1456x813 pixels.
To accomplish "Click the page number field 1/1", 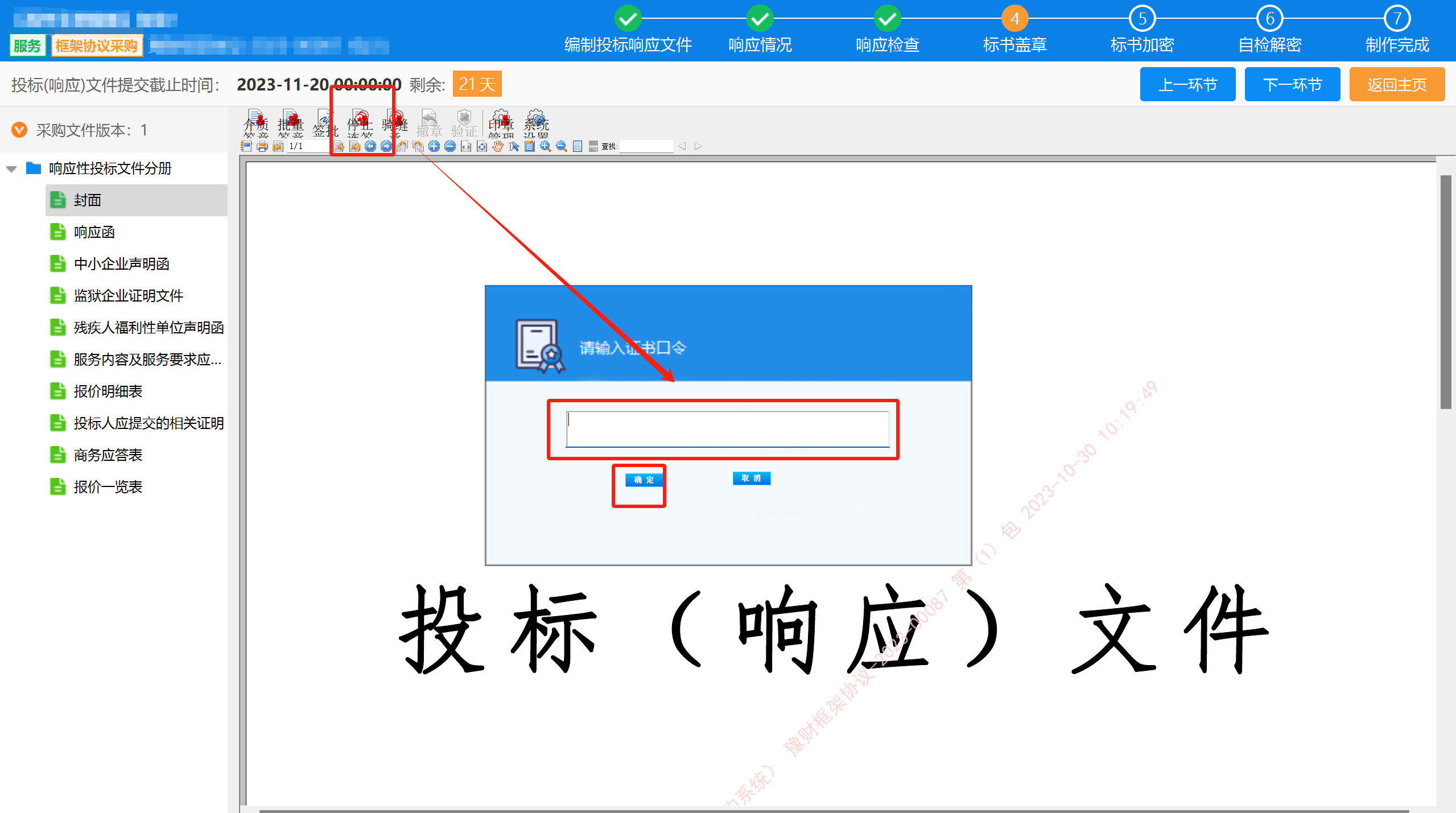I will click(x=308, y=146).
